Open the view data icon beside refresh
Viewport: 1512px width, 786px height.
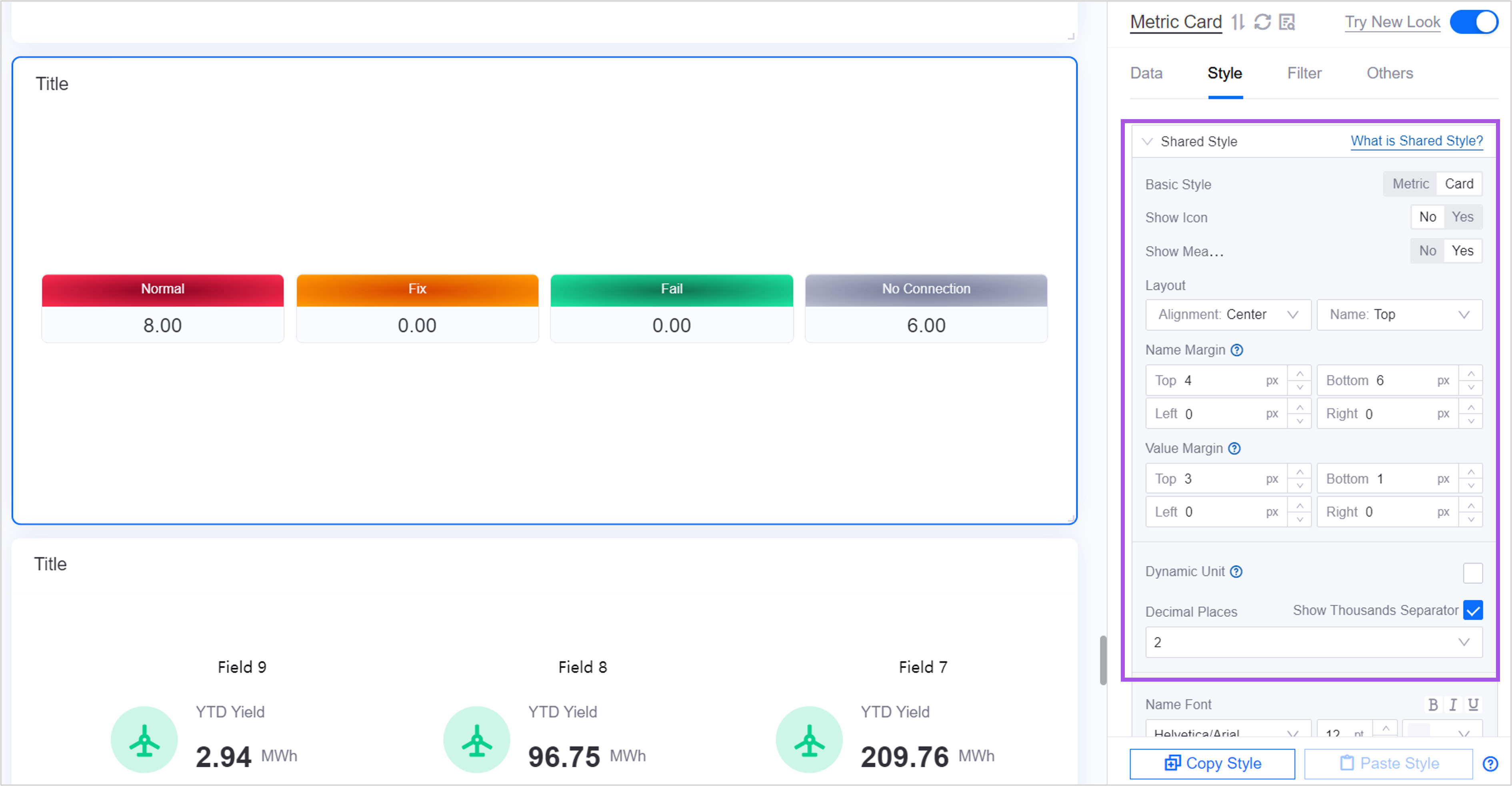1287,22
